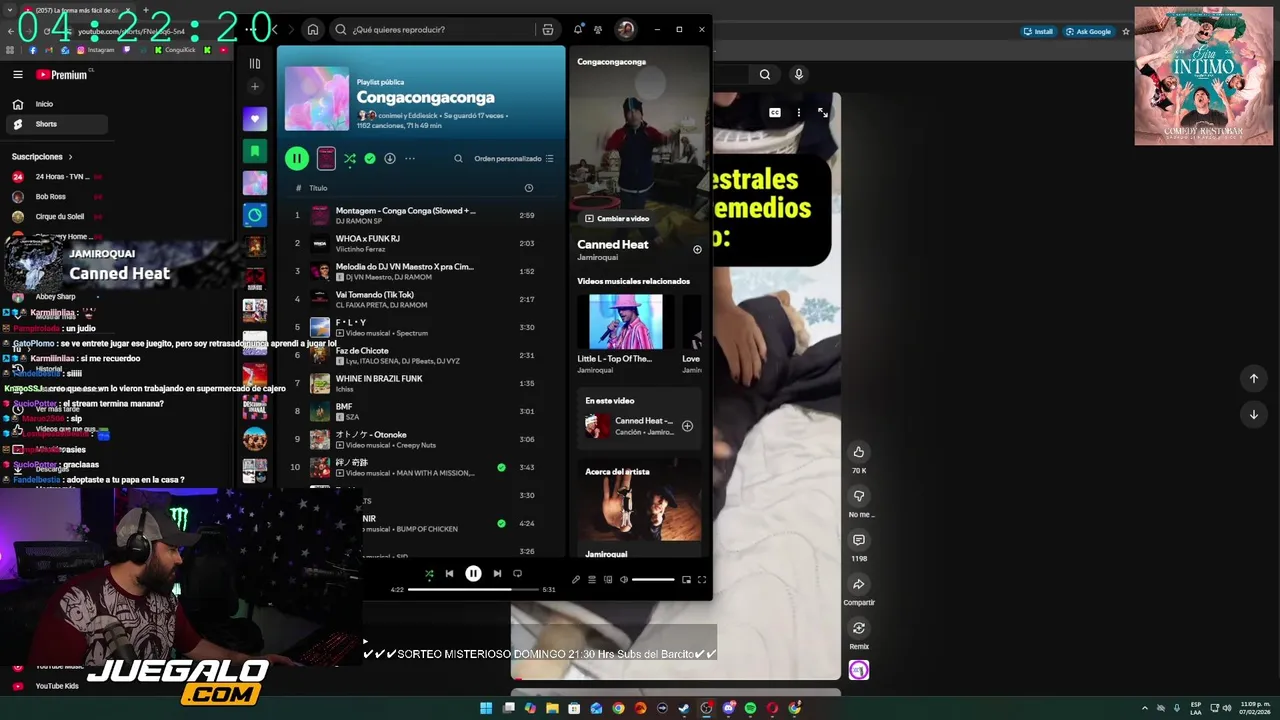Open YouTube Inicio in the left sidebar
This screenshot has height=720, width=1280.
(56, 104)
